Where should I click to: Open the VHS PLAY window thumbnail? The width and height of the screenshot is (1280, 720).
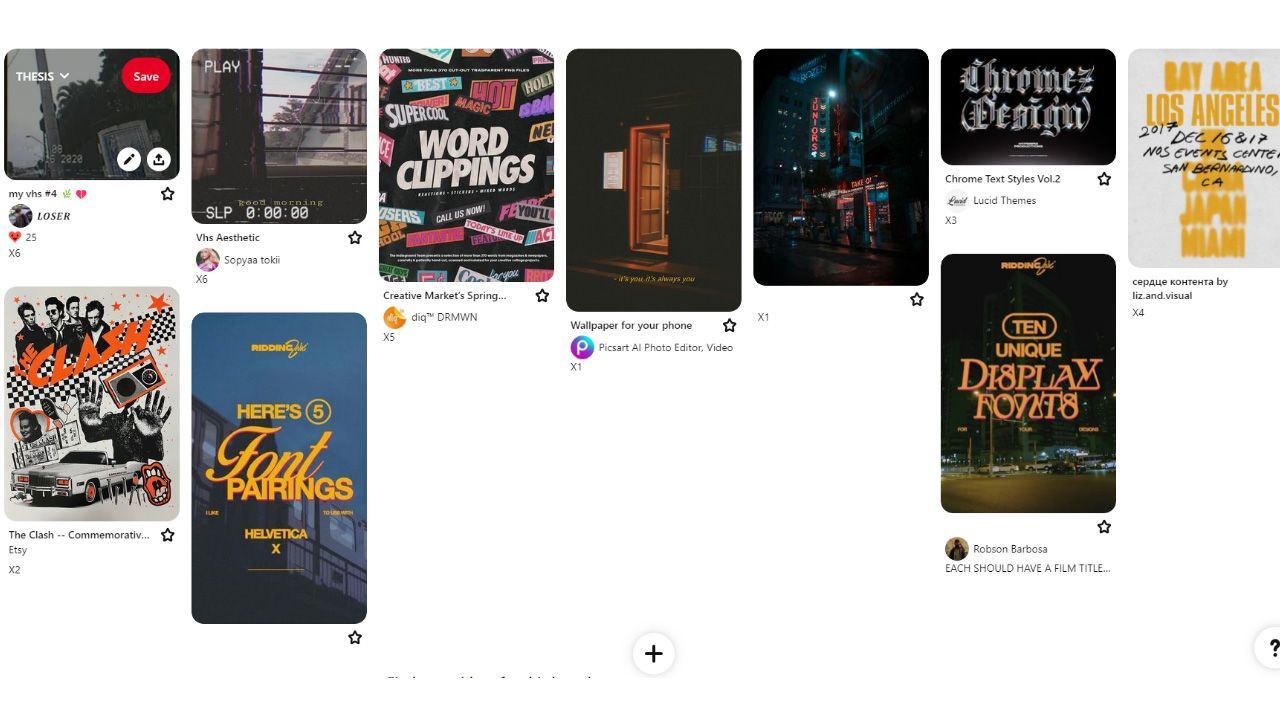279,136
